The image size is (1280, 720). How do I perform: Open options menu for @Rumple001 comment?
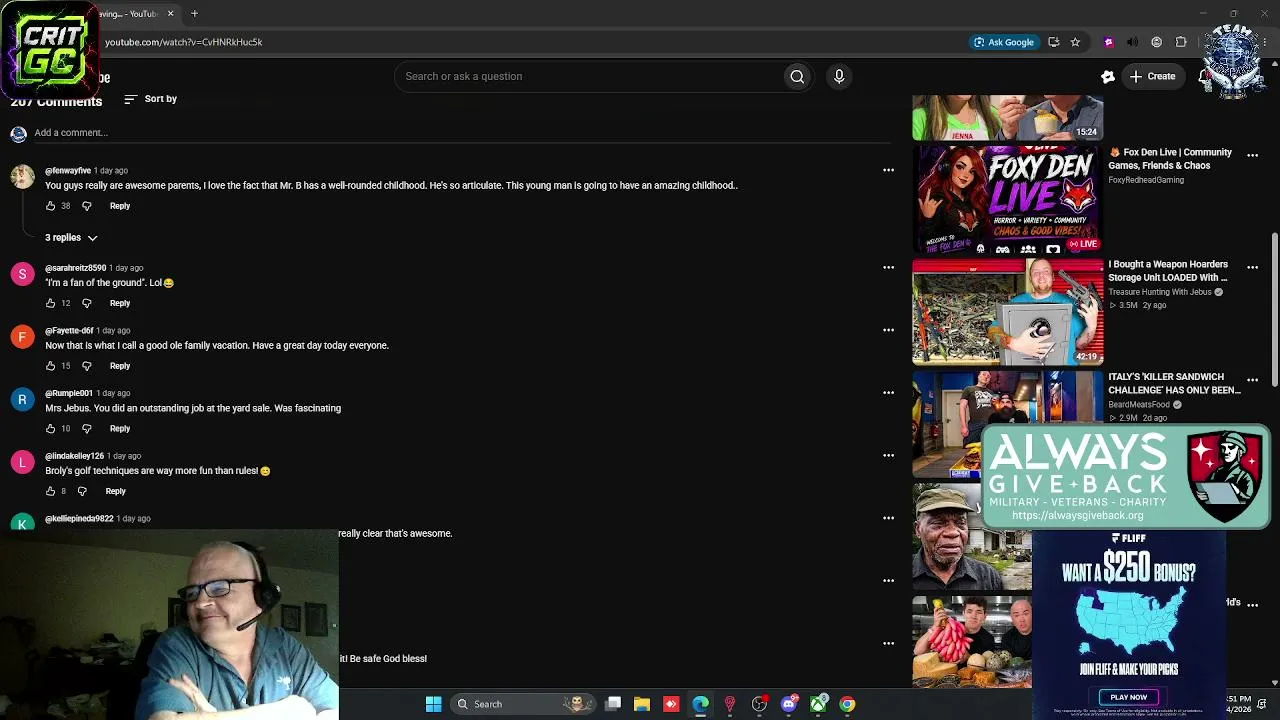coord(888,393)
